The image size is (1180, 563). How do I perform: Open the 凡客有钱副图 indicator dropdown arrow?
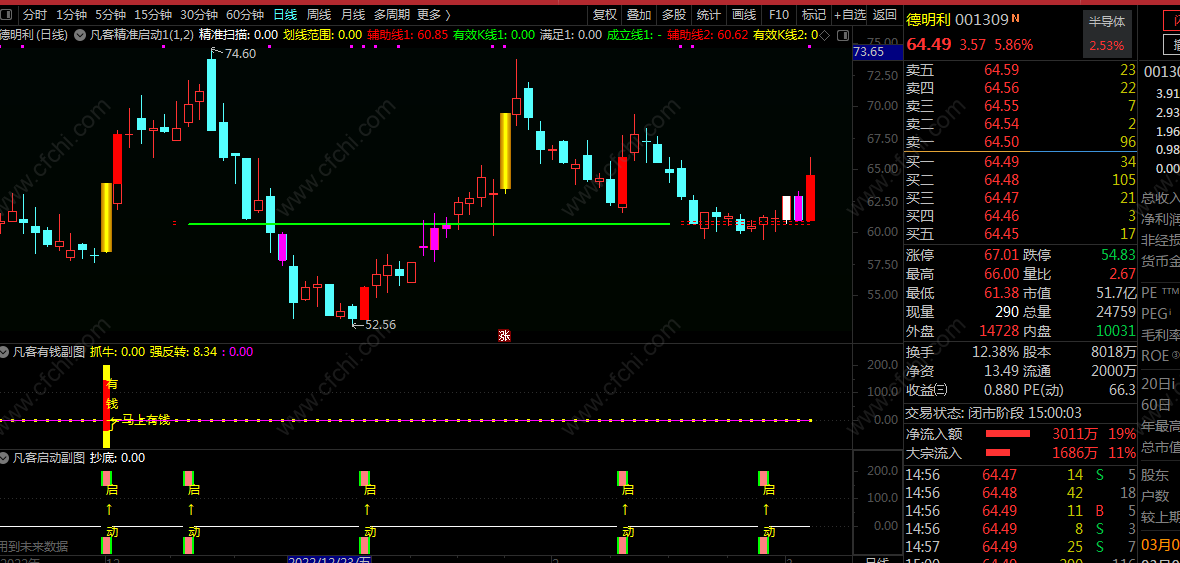click(5, 351)
